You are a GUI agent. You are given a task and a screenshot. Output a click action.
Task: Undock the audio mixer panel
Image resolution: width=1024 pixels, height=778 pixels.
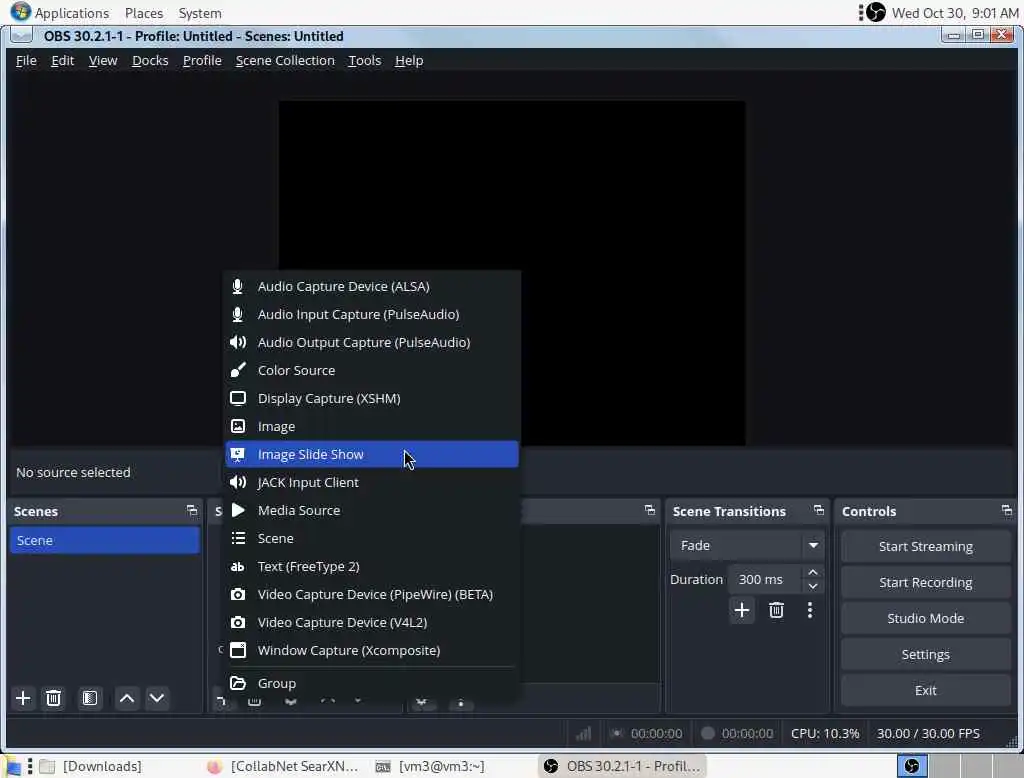point(649,510)
